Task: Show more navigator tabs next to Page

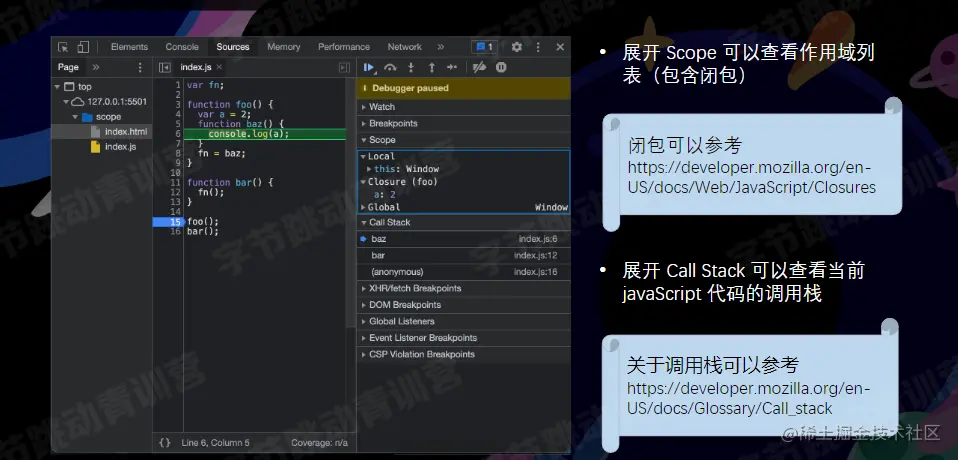Action: (x=96, y=67)
